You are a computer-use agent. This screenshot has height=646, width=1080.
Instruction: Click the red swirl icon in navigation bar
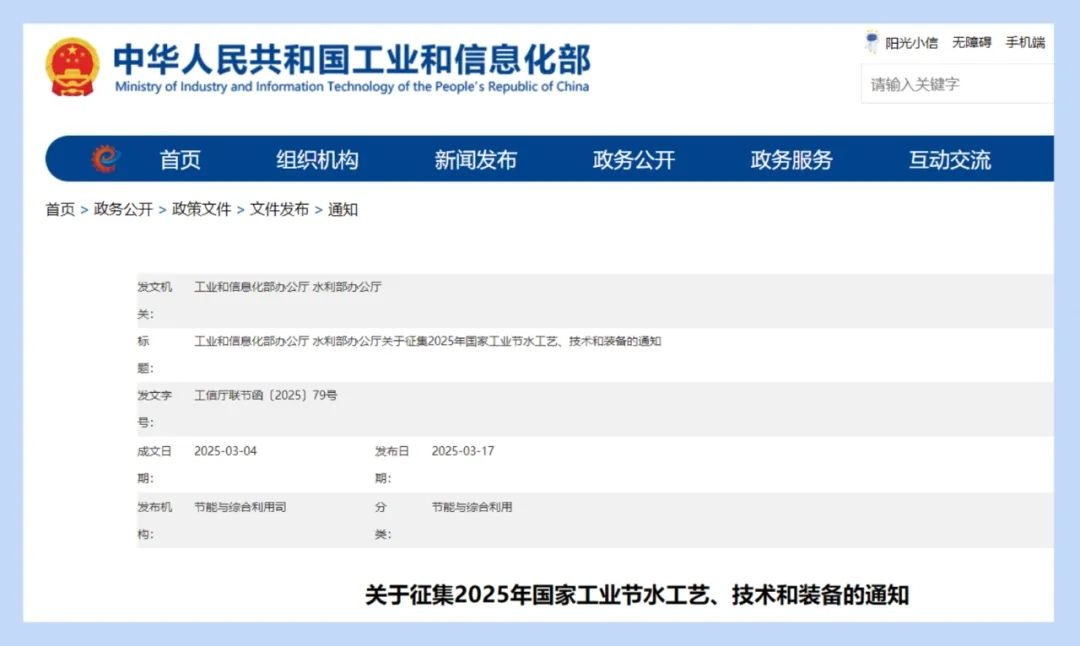[x=105, y=159]
